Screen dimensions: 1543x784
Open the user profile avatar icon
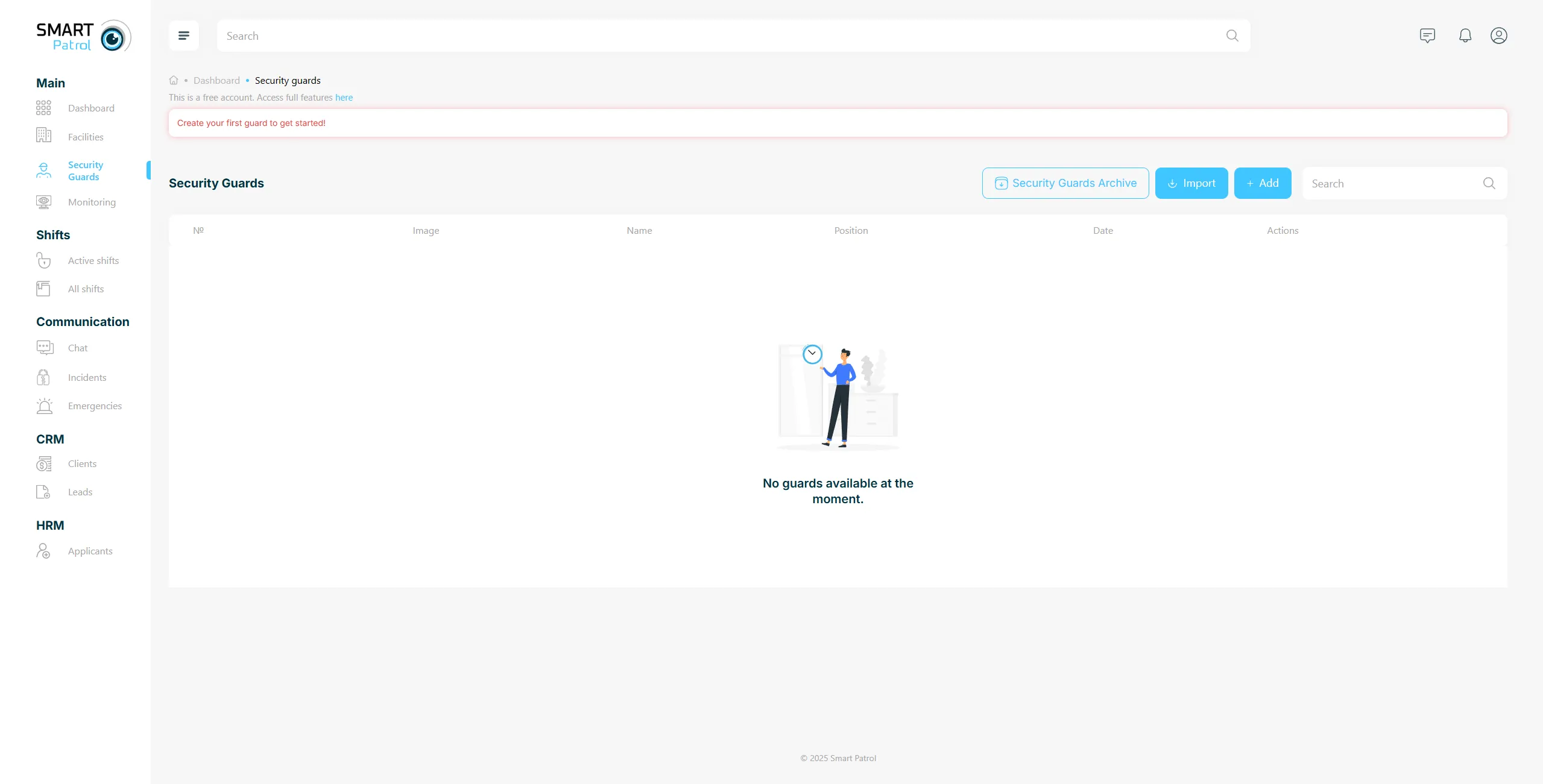[1499, 36]
